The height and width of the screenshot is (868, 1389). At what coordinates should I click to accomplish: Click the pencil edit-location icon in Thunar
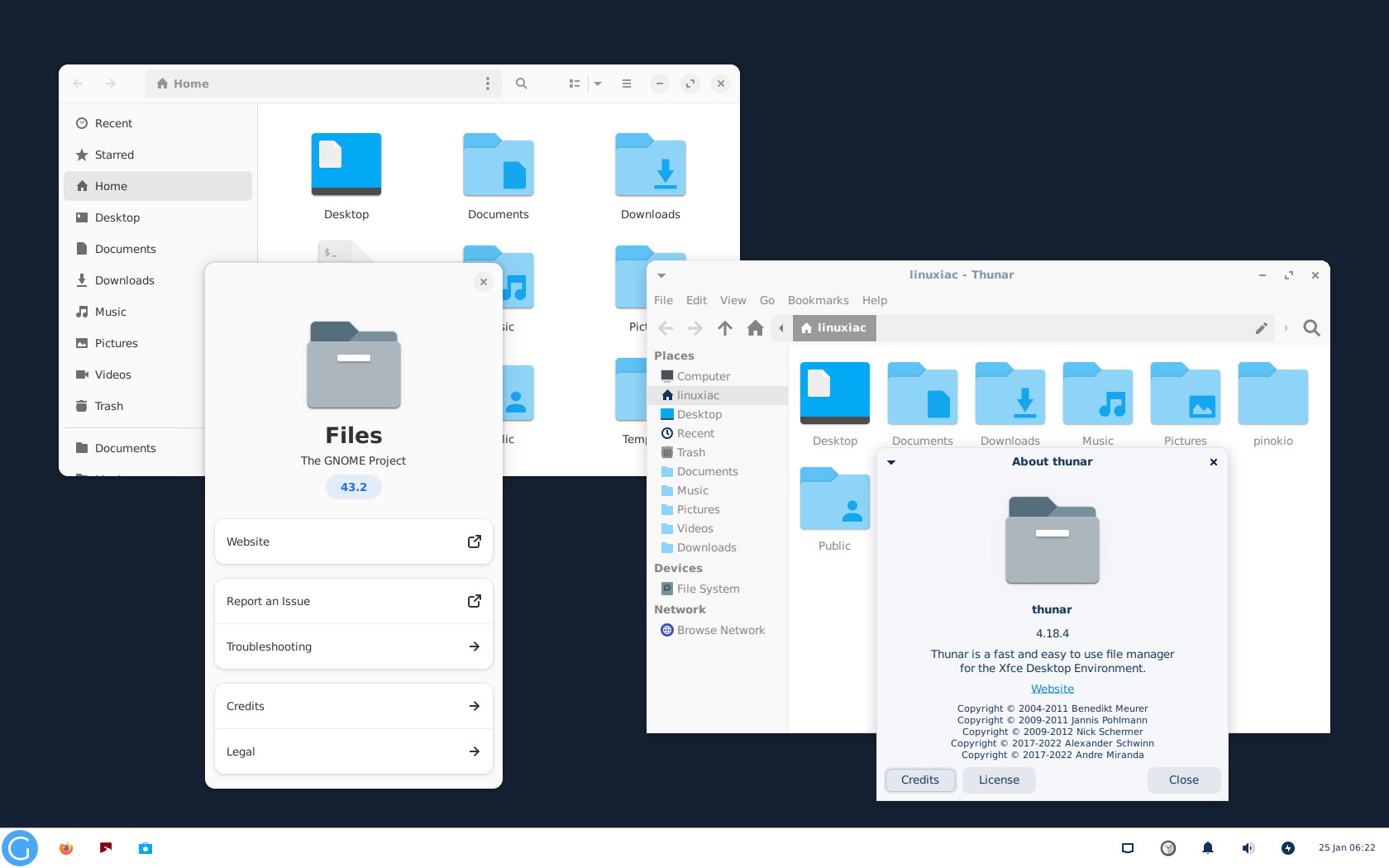[x=1262, y=328]
